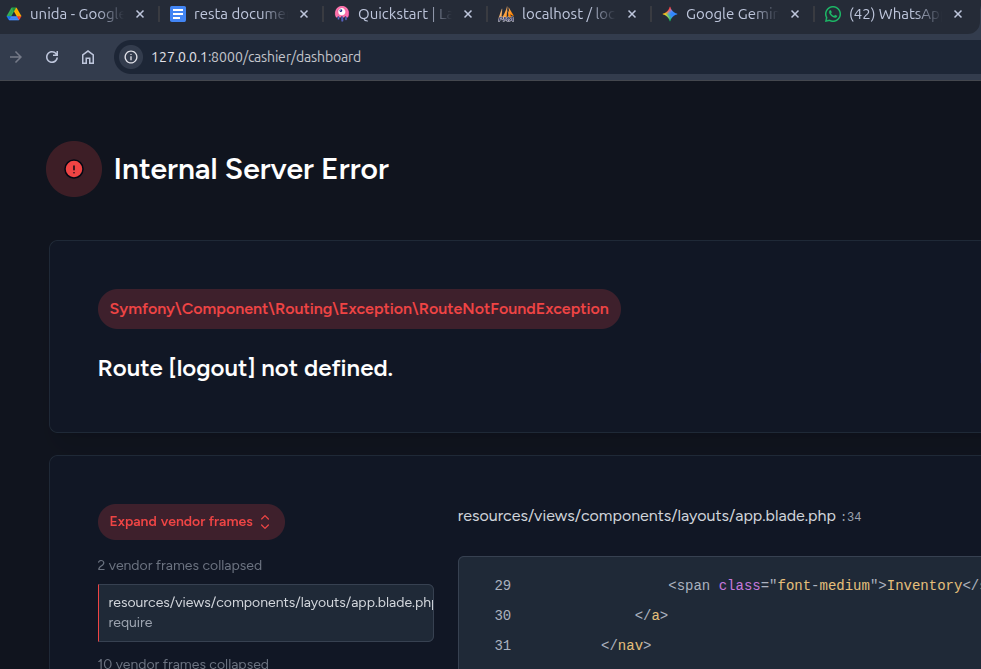The height and width of the screenshot is (669, 981).
Task: Open the Quickstart Laravel tab
Action: (x=398, y=15)
